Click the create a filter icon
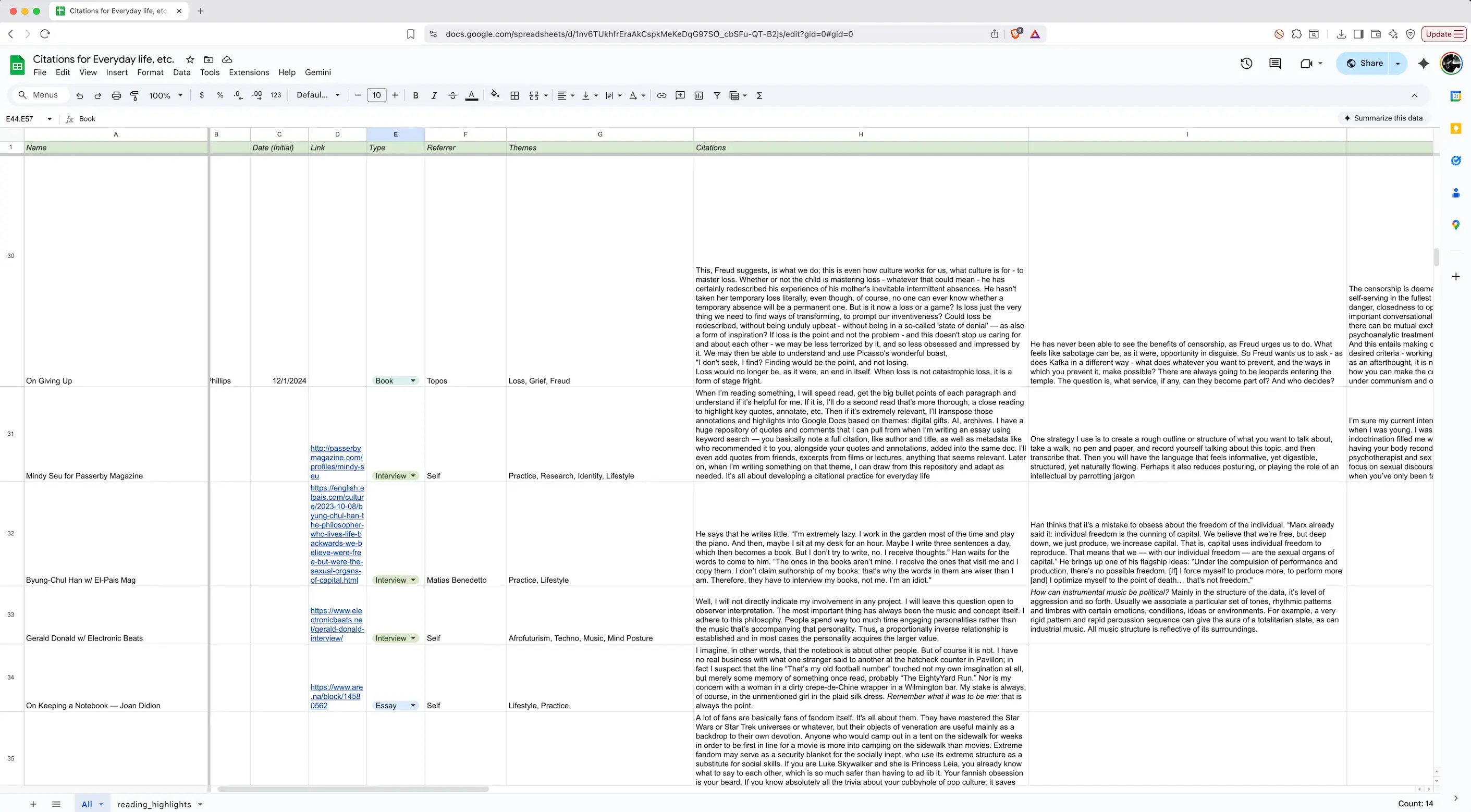The image size is (1471, 812). [x=717, y=95]
